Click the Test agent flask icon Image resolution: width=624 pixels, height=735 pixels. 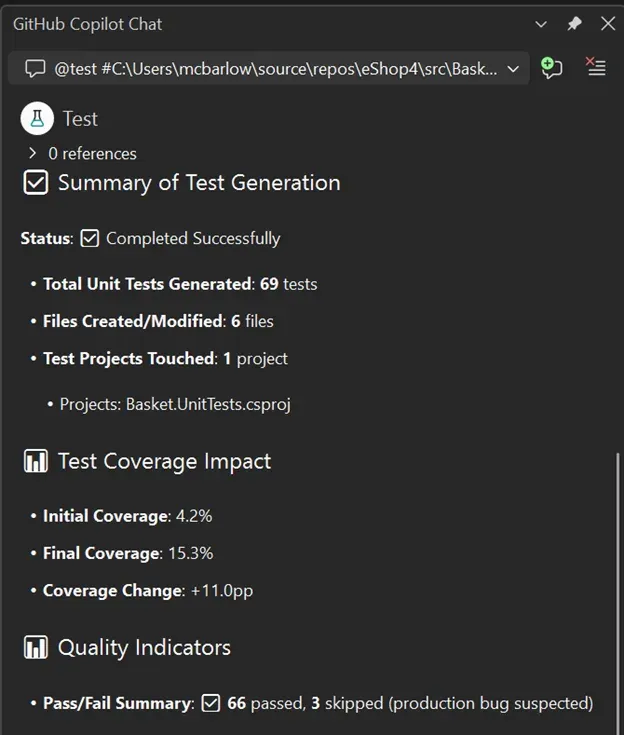click(37, 119)
